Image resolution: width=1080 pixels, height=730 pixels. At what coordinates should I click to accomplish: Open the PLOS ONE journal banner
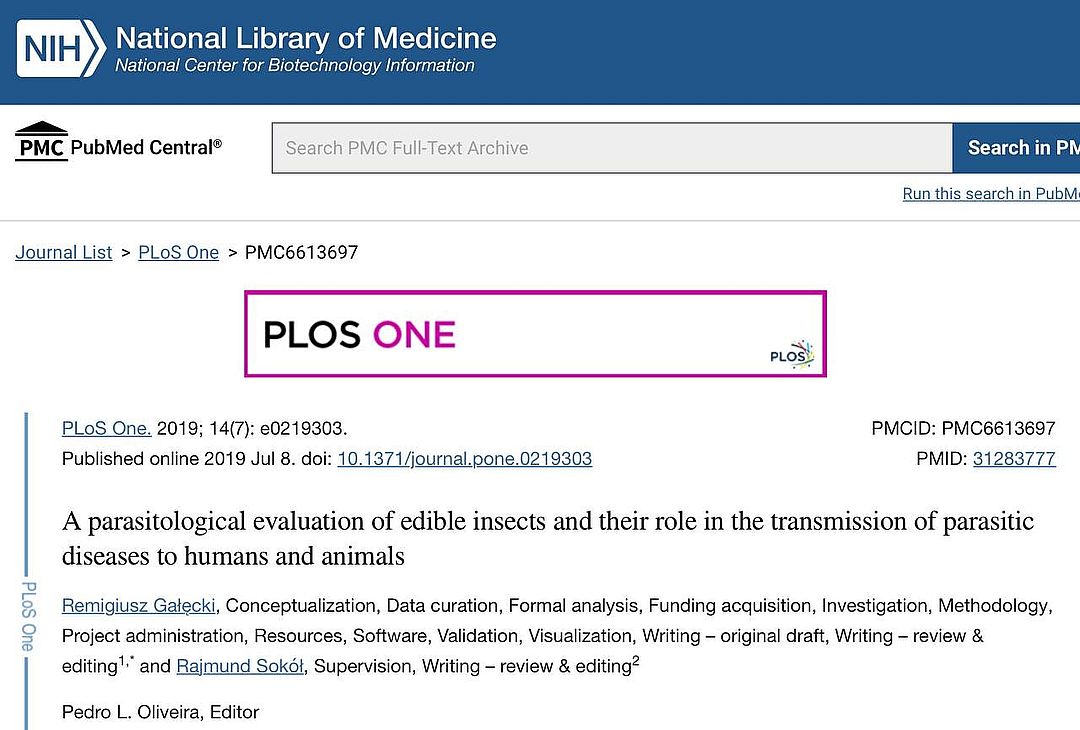click(x=535, y=334)
